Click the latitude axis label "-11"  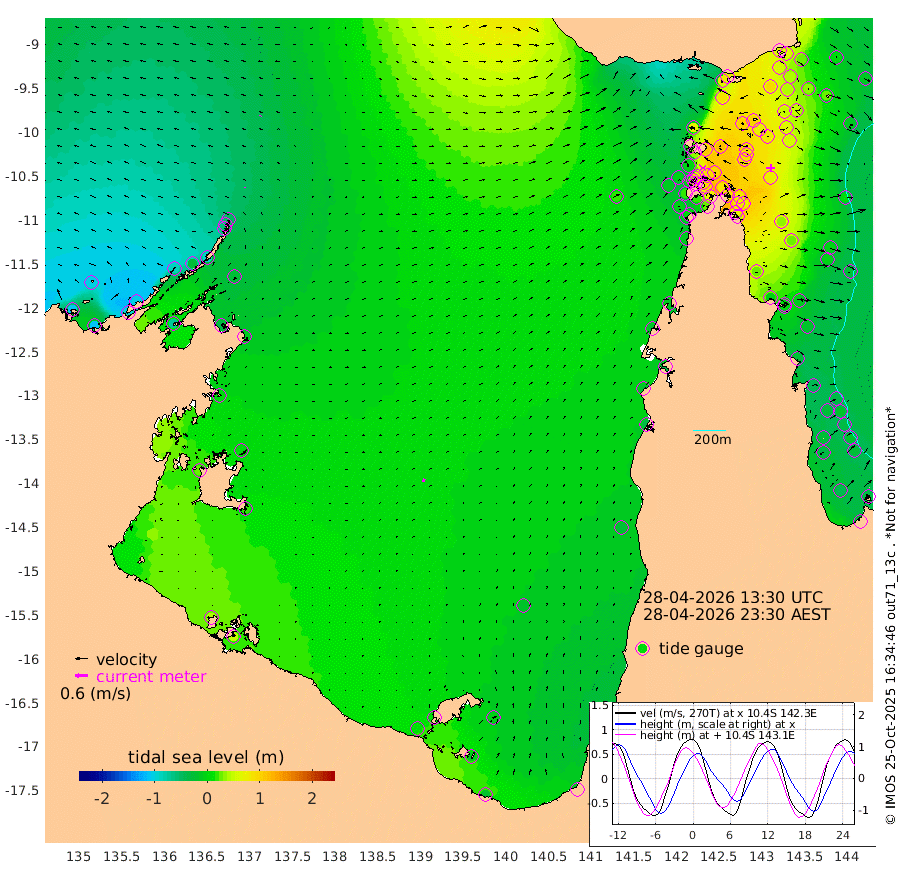coord(28,221)
